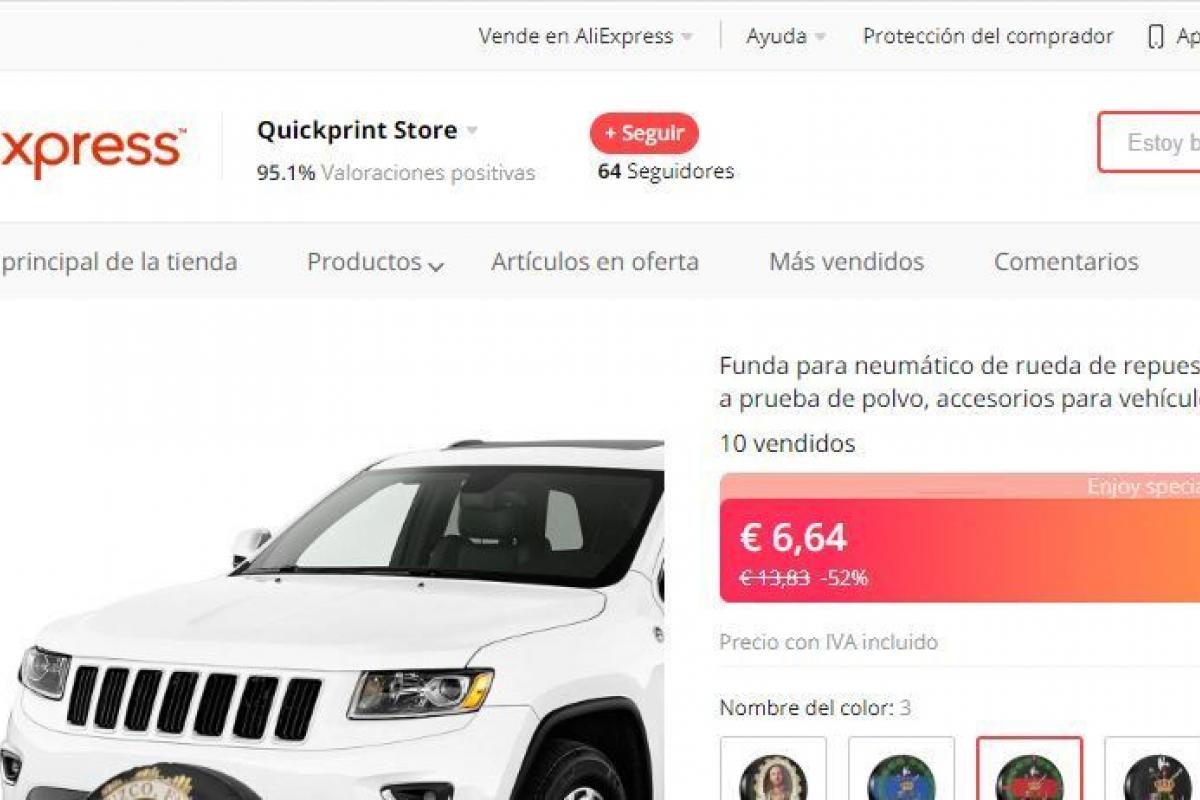Select the first color option thumbnail
The image size is (1200, 800).
click(x=773, y=768)
